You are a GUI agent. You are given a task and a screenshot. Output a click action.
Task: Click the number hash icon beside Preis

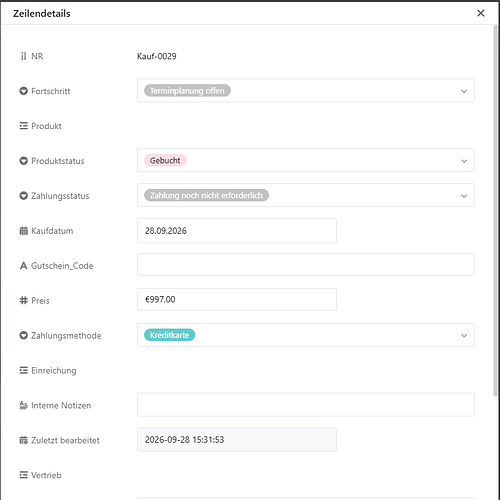click(23, 301)
